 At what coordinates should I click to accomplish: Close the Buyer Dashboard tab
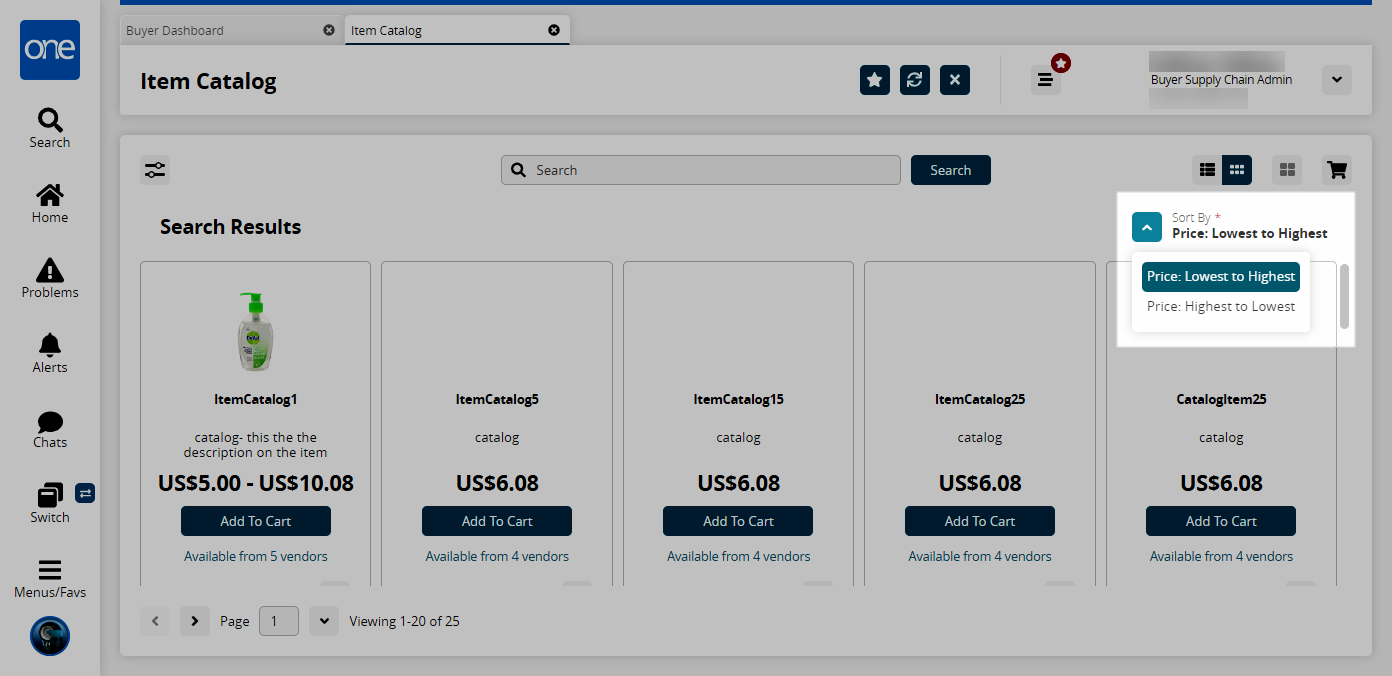[x=329, y=30]
